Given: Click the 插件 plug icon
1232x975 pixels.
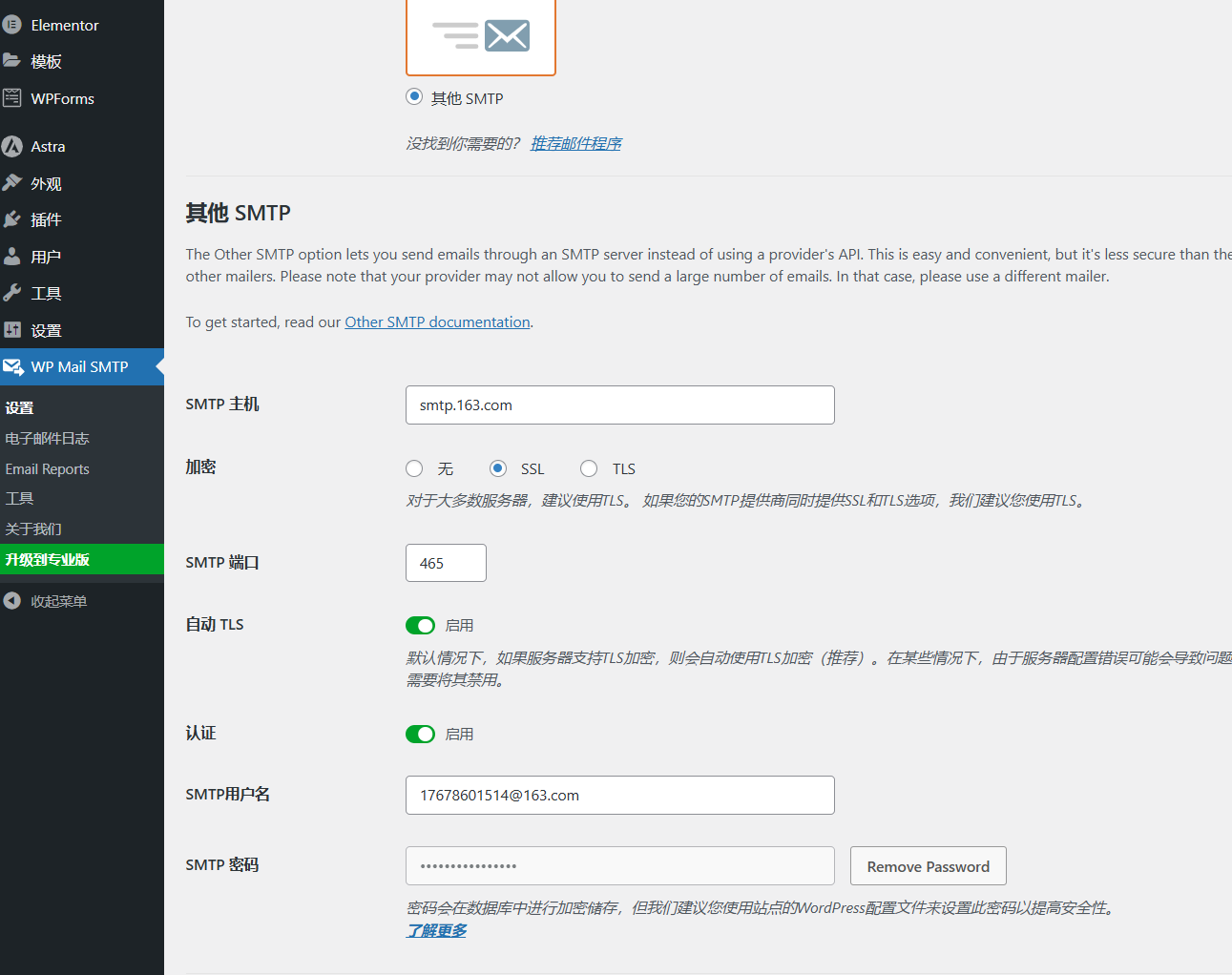Looking at the screenshot, I should 11,219.
